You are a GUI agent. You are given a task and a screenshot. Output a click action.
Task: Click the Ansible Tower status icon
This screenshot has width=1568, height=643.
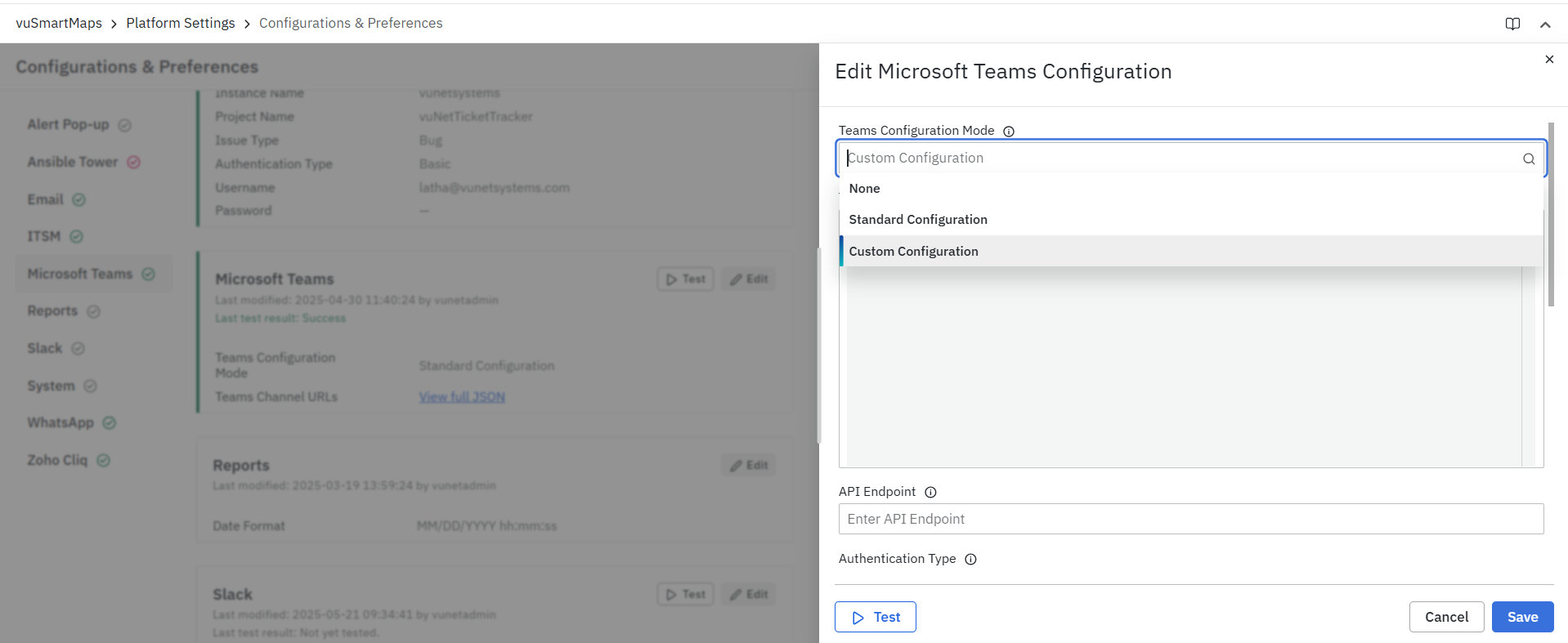coord(134,163)
